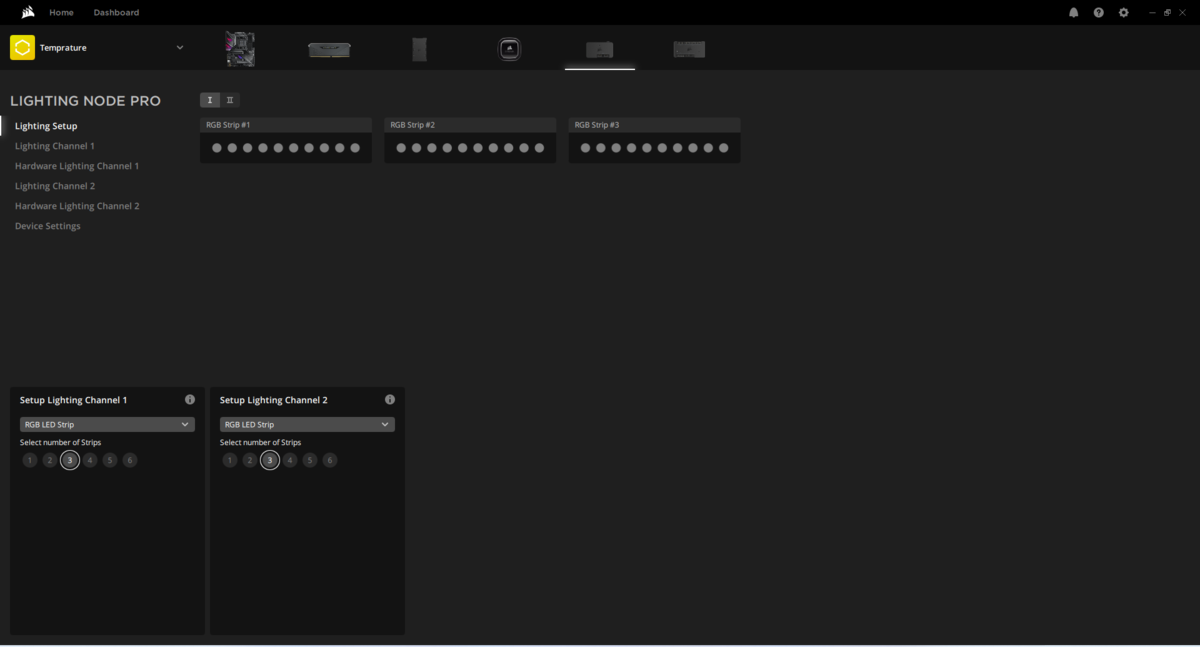
Task: Set Channel 1 strips to 1
Action: point(30,460)
